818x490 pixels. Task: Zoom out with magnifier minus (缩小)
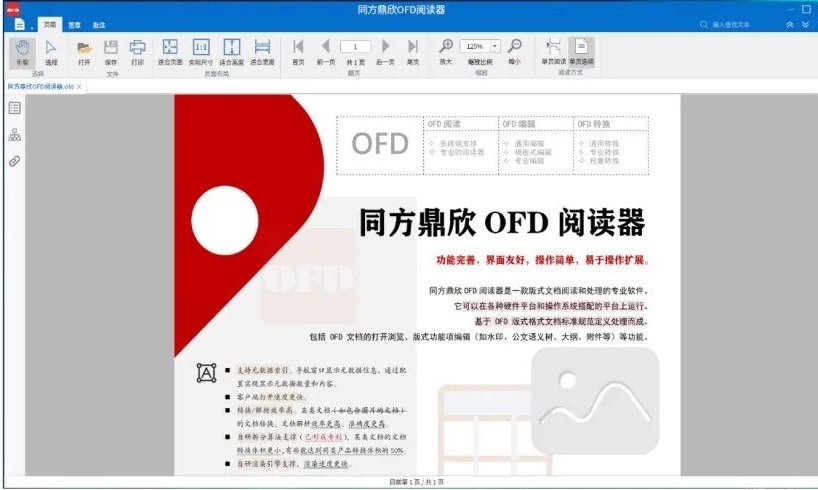(514, 51)
